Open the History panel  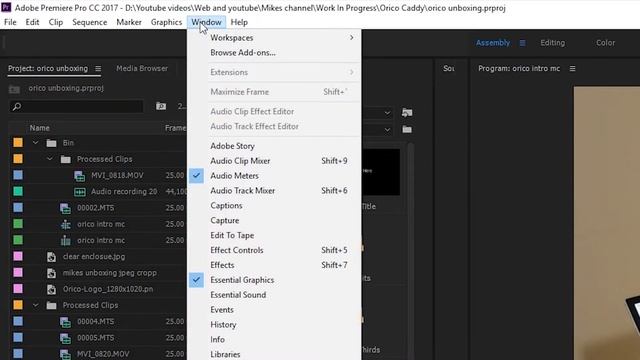tap(274, 324)
